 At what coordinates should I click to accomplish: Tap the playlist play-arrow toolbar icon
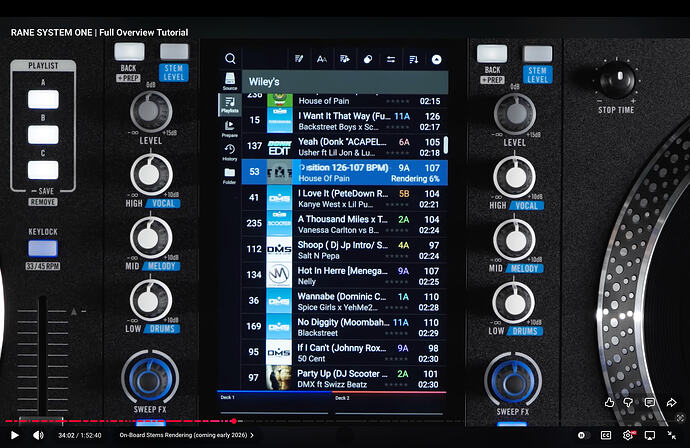345,59
